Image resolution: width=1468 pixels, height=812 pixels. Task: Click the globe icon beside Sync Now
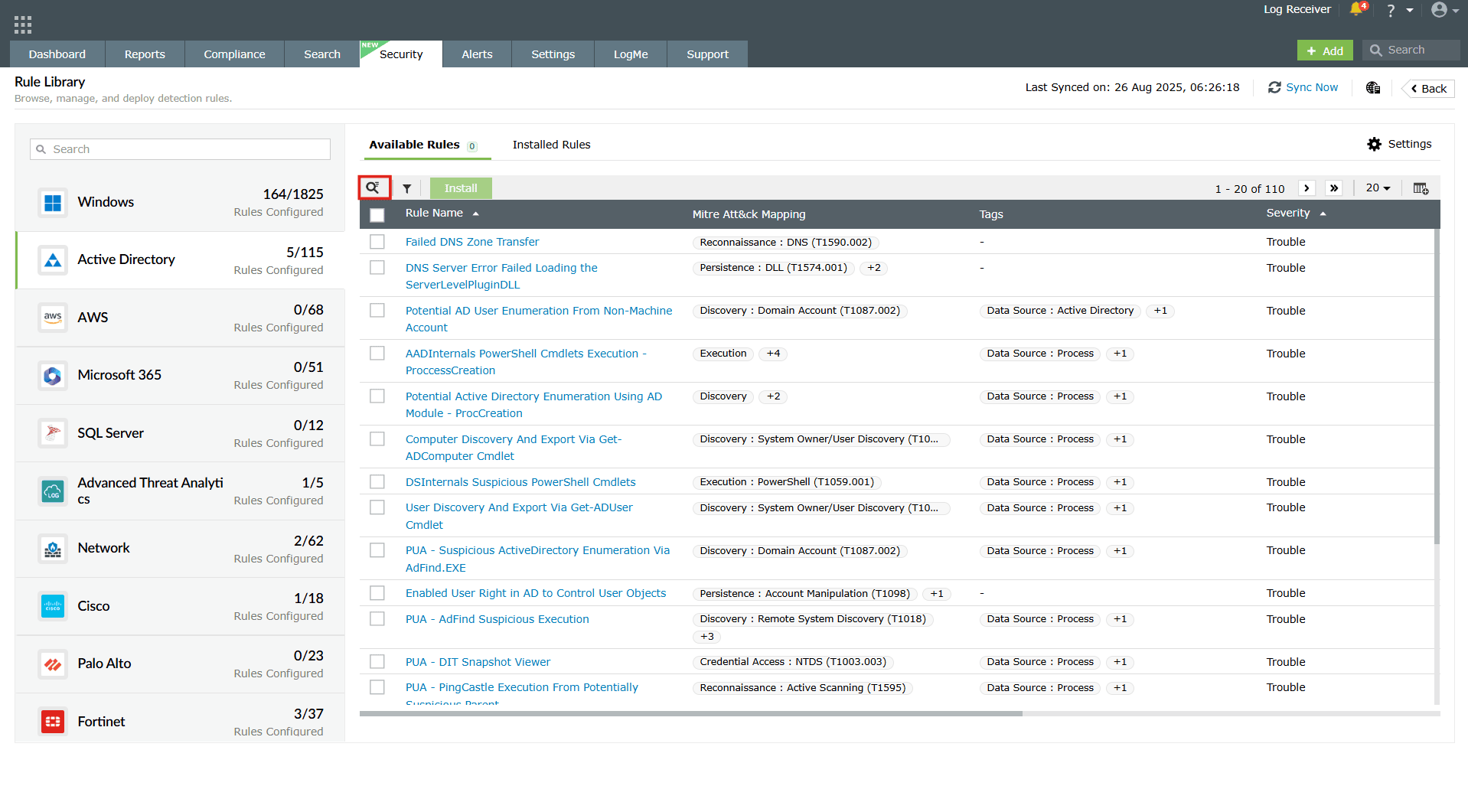1373,88
